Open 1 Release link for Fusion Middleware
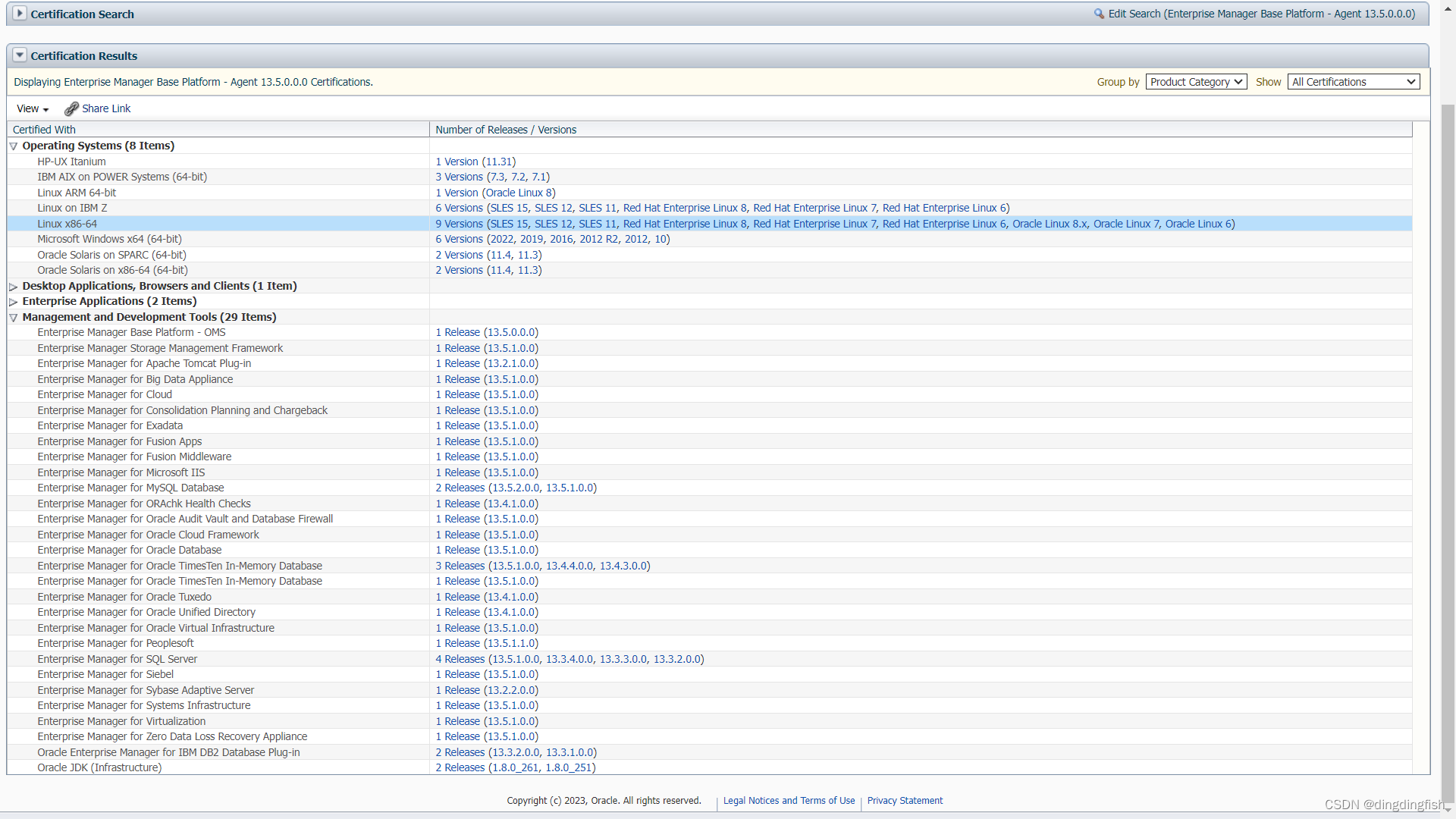Viewport: 1456px width, 819px height. point(457,457)
